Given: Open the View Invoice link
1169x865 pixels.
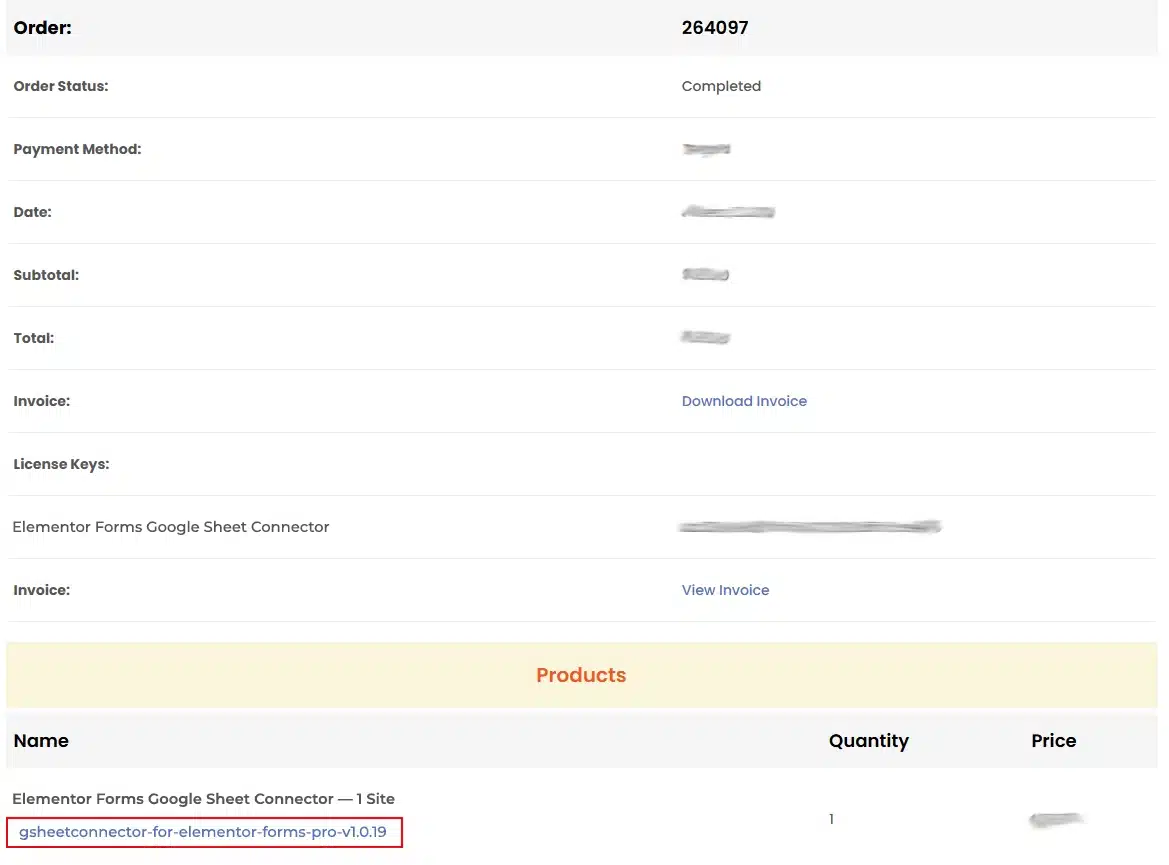Looking at the screenshot, I should click(725, 590).
